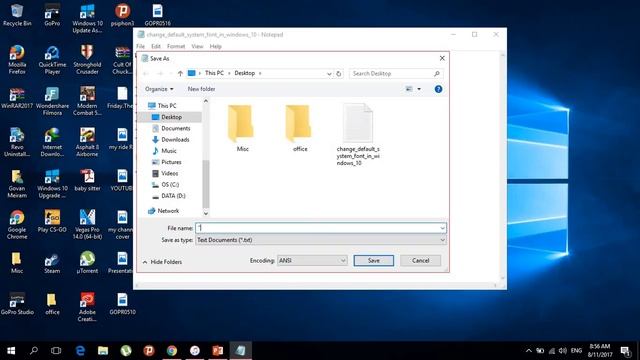640x360 pixels.
Task: Collapse folders with Hide Folders
Action: [x=162, y=262]
